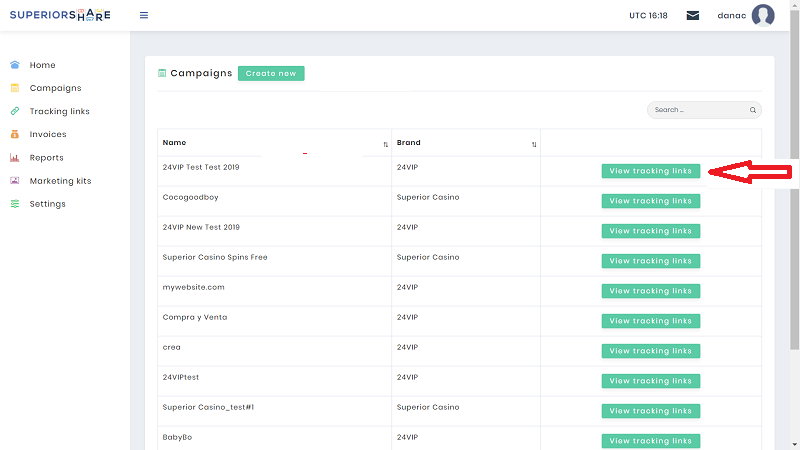Click the danac username
Viewport: 800px width, 450px height.
pyautogui.click(x=732, y=15)
